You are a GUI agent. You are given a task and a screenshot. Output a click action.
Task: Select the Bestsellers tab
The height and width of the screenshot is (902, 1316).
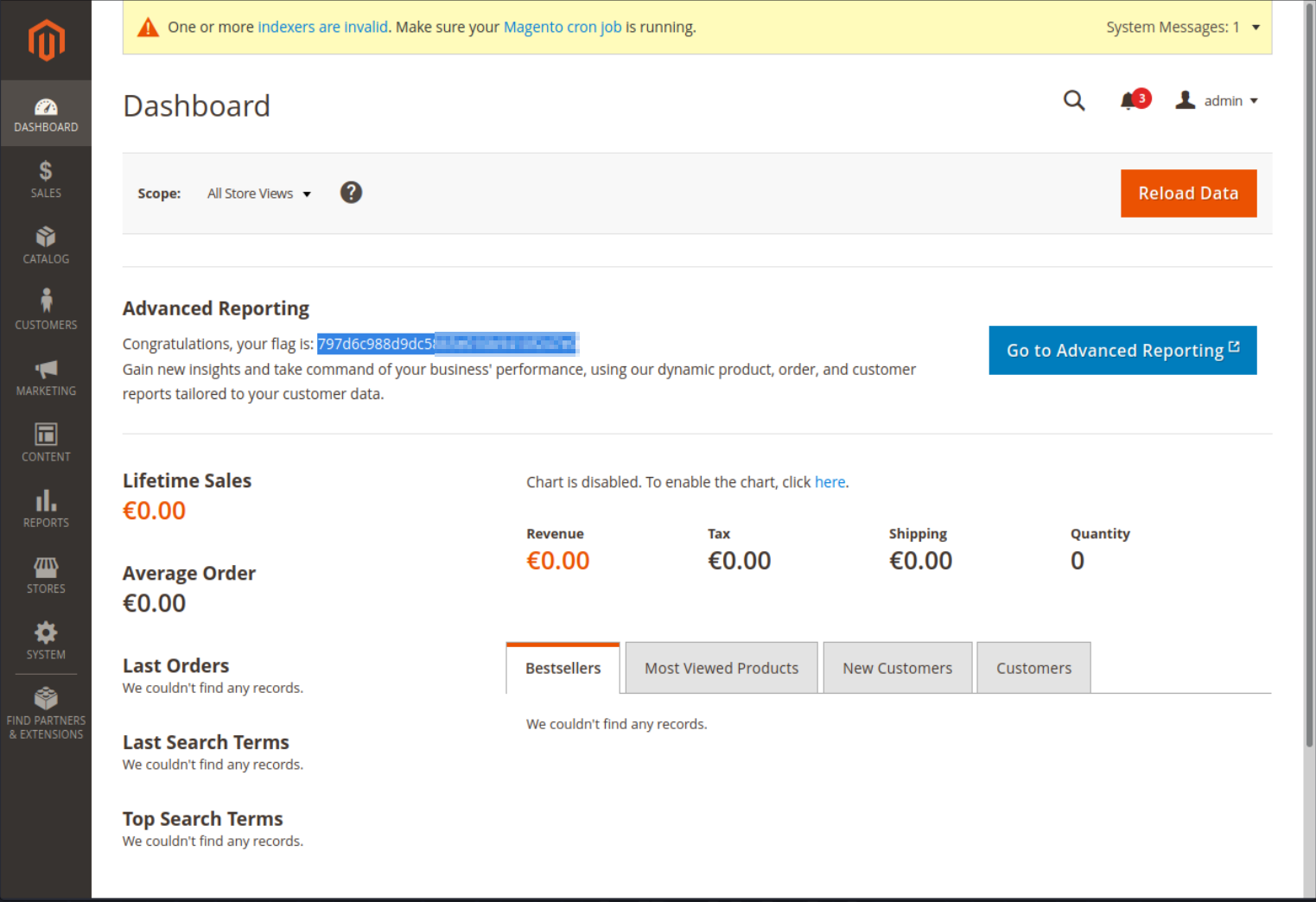click(563, 668)
